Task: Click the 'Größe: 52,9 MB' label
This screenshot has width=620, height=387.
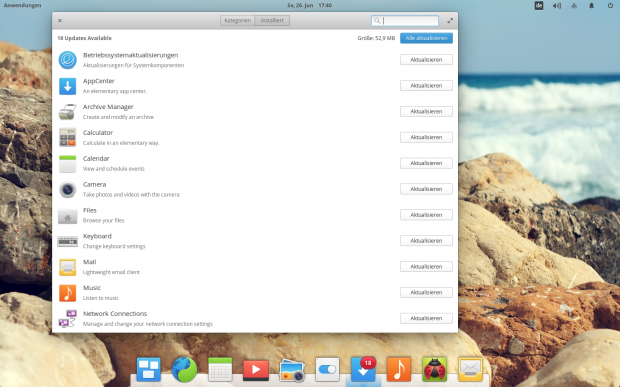Action: click(x=376, y=38)
